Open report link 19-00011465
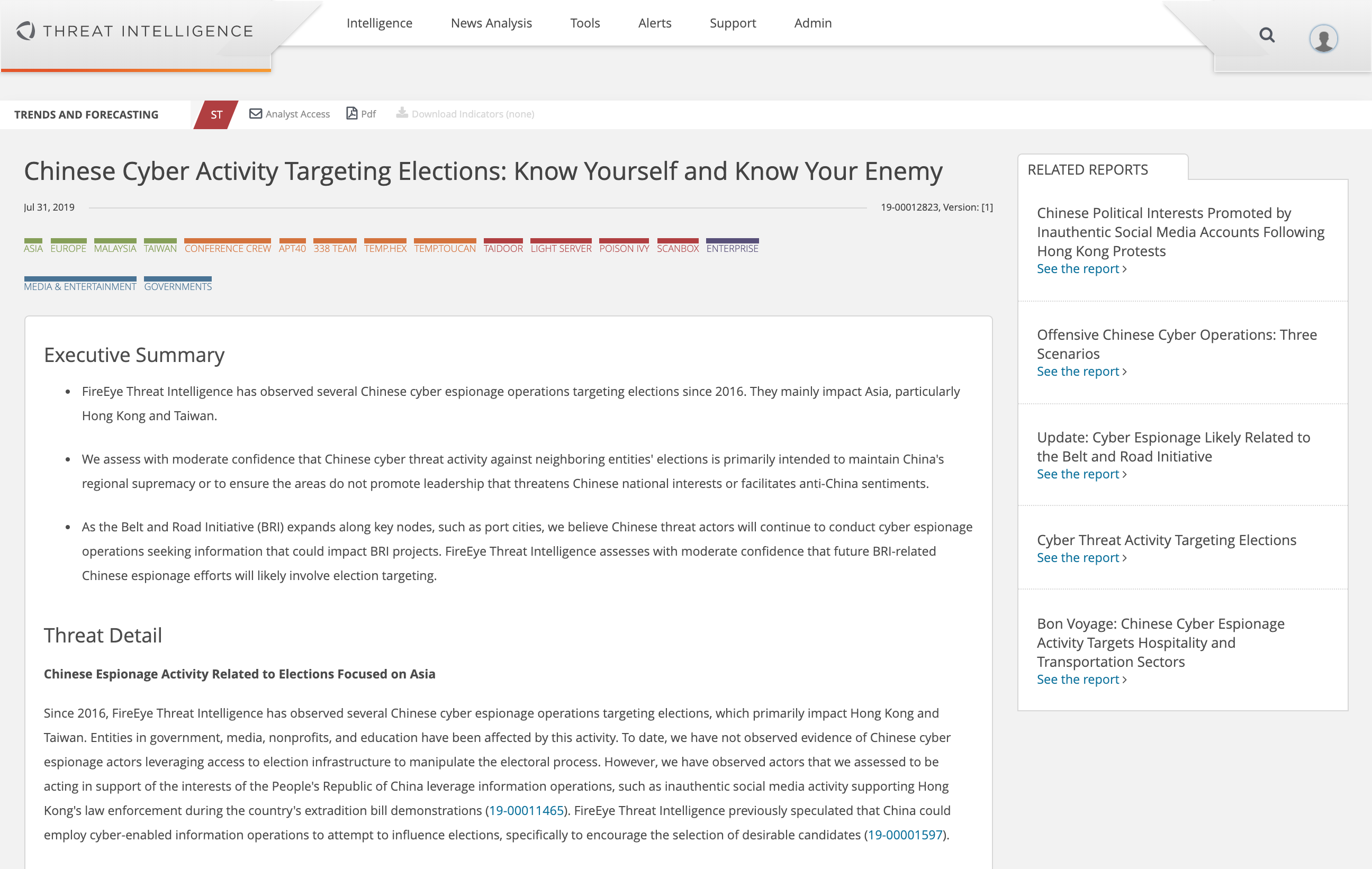1372x869 pixels. click(x=527, y=810)
